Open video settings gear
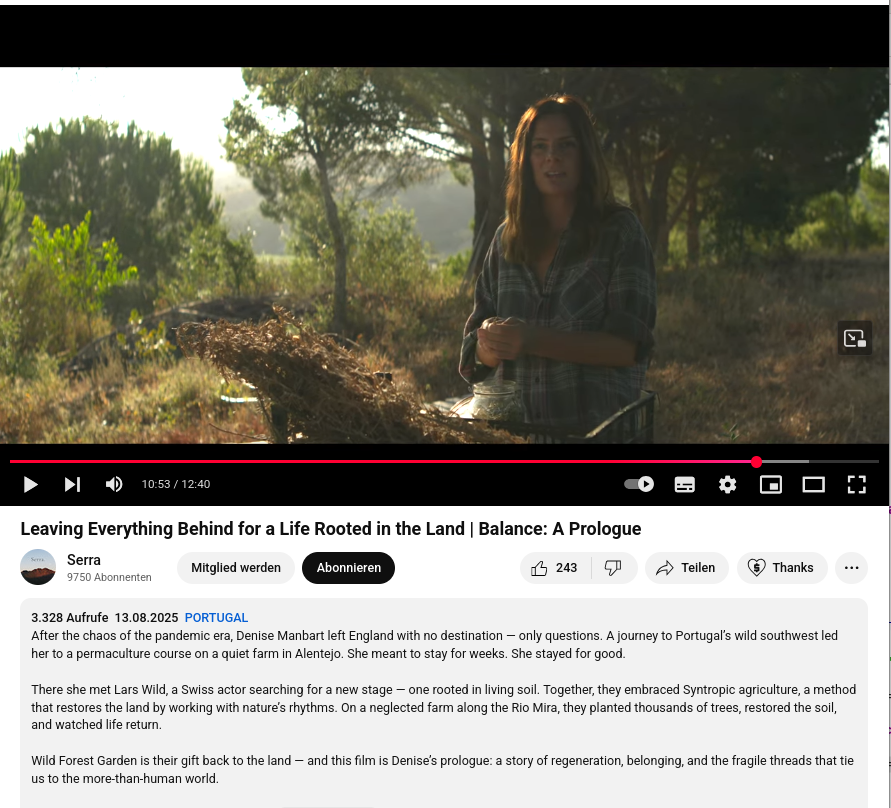891x808 pixels. pos(727,485)
